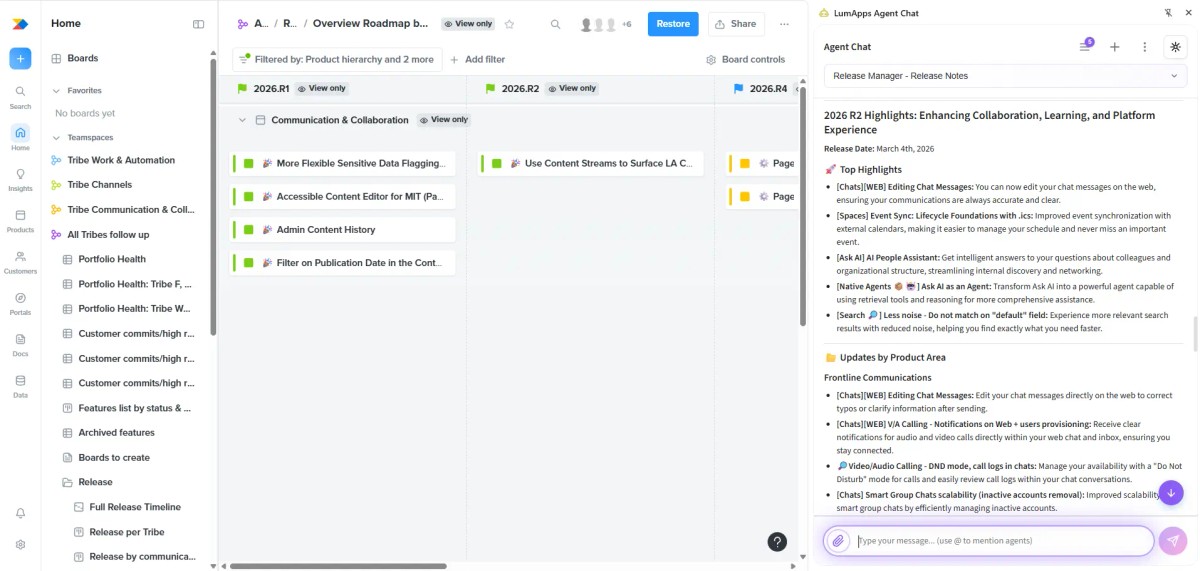Open notifications bell icon
The image size is (1200, 571).
click(20, 513)
